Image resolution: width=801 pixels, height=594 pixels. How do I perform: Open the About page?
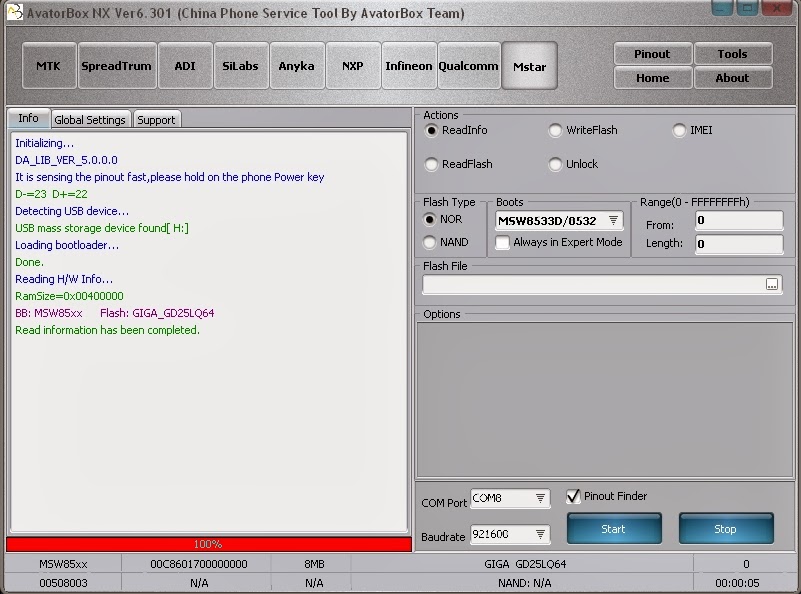[x=733, y=78]
